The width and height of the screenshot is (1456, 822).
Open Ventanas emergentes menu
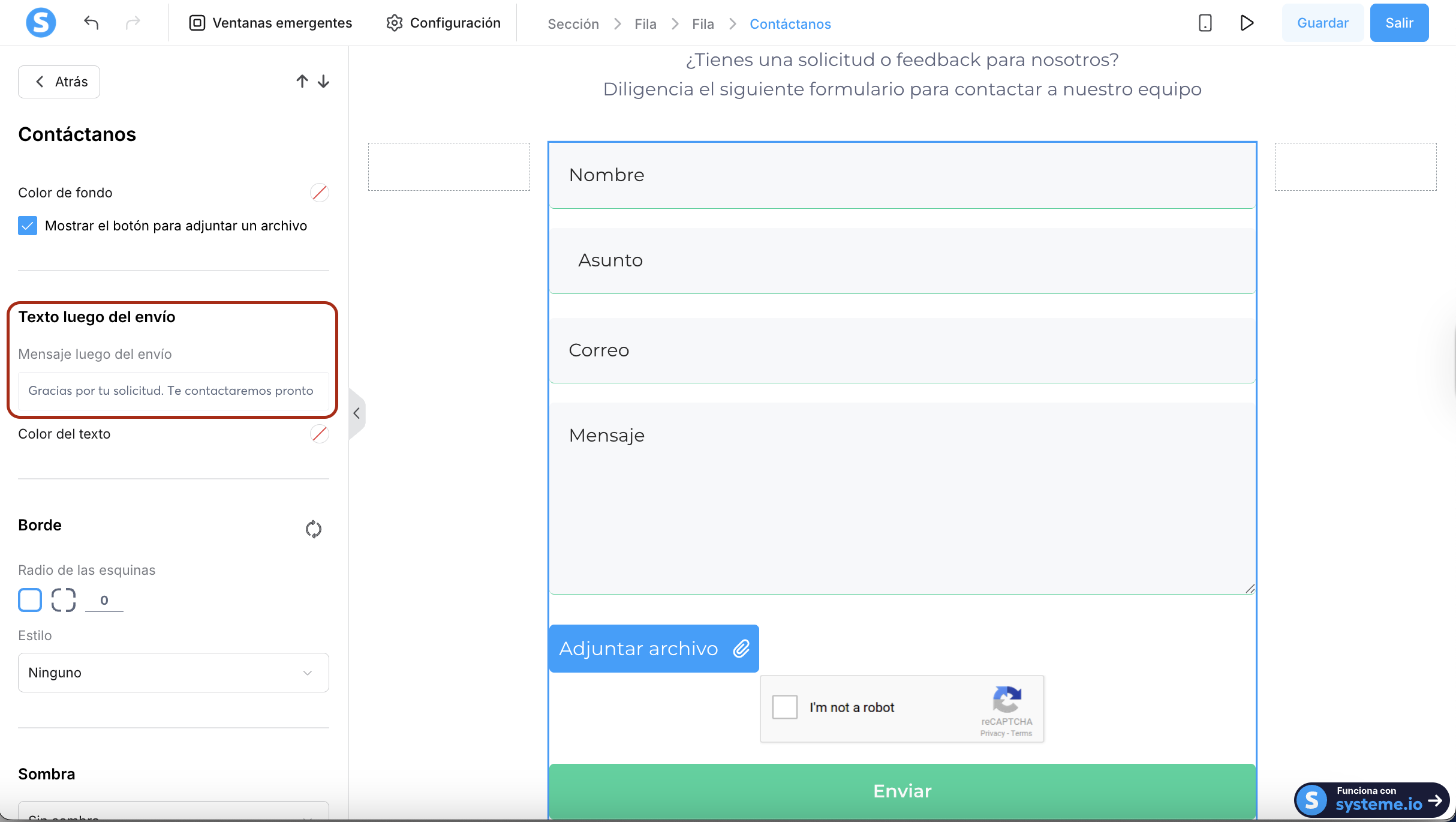click(271, 23)
